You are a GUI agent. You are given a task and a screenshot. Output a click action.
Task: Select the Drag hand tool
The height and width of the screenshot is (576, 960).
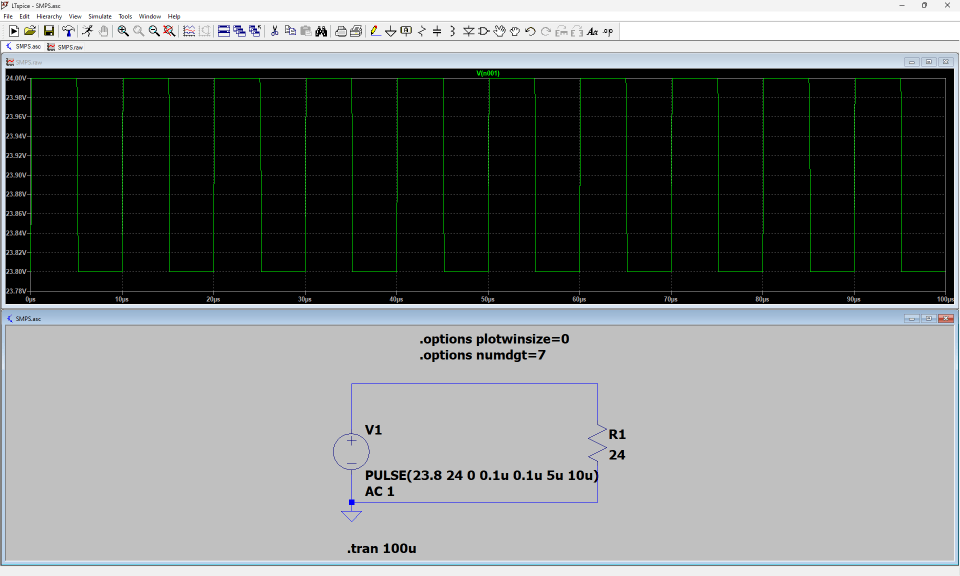pyautogui.click(x=515, y=31)
